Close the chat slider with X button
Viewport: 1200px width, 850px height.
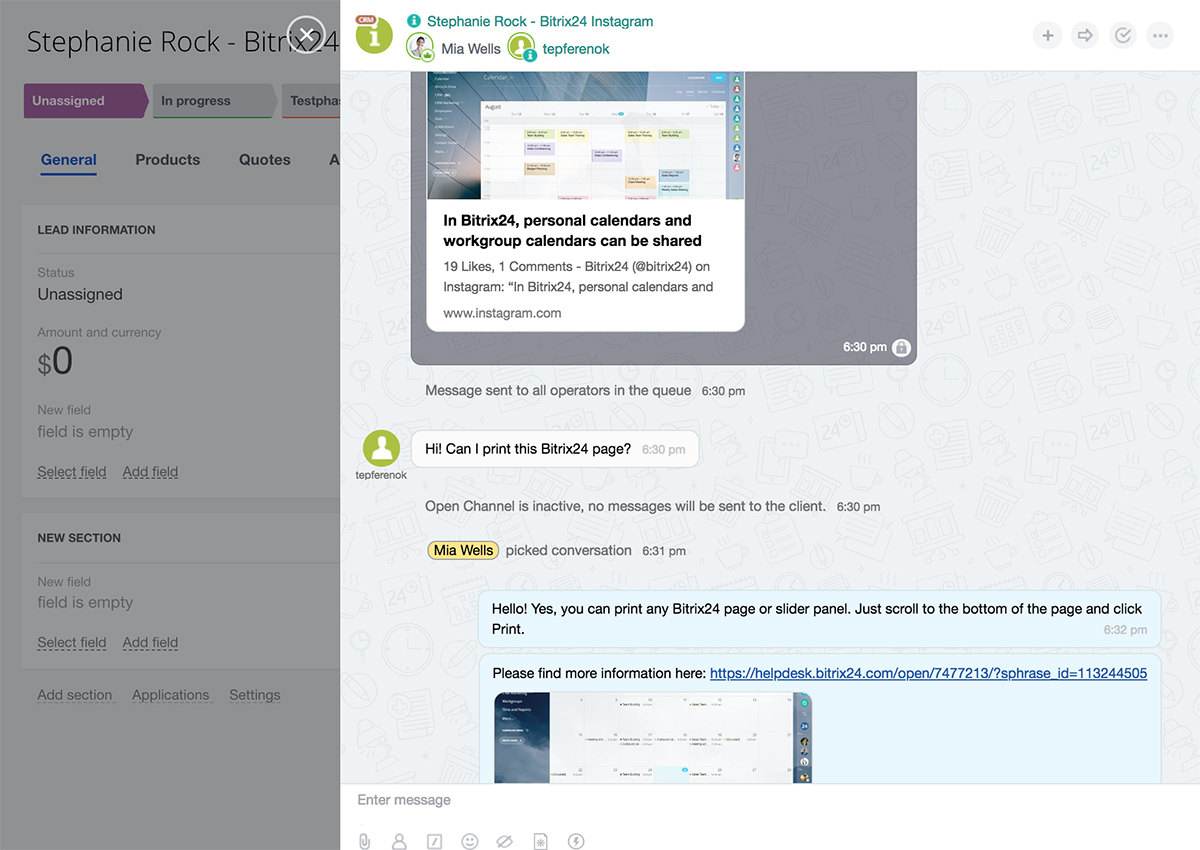[x=306, y=34]
